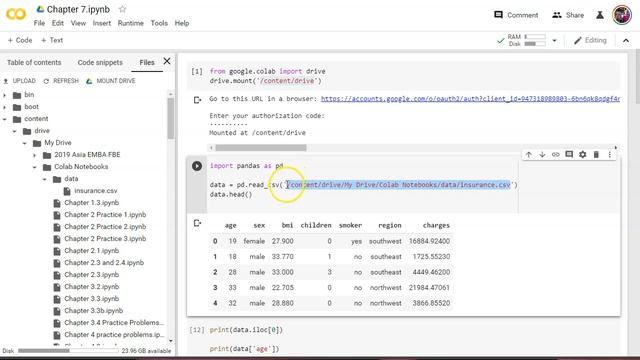Run the pandas import cell

coord(197,166)
